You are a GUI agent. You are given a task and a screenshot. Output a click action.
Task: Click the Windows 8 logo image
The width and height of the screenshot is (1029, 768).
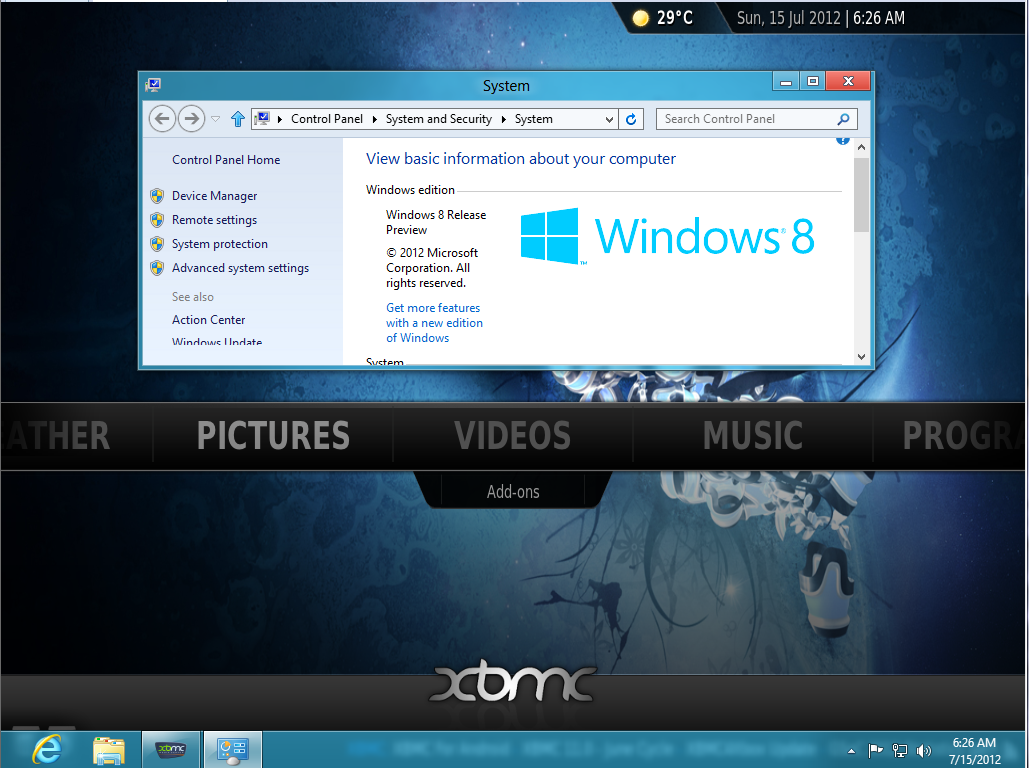667,236
